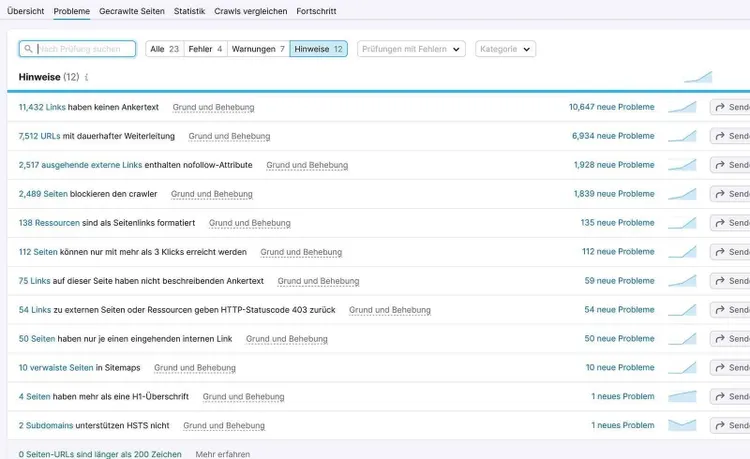The width and height of the screenshot is (750, 459).
Task: Click Send button in 2 Subdomains row
Action: click(x=730, y=425)
